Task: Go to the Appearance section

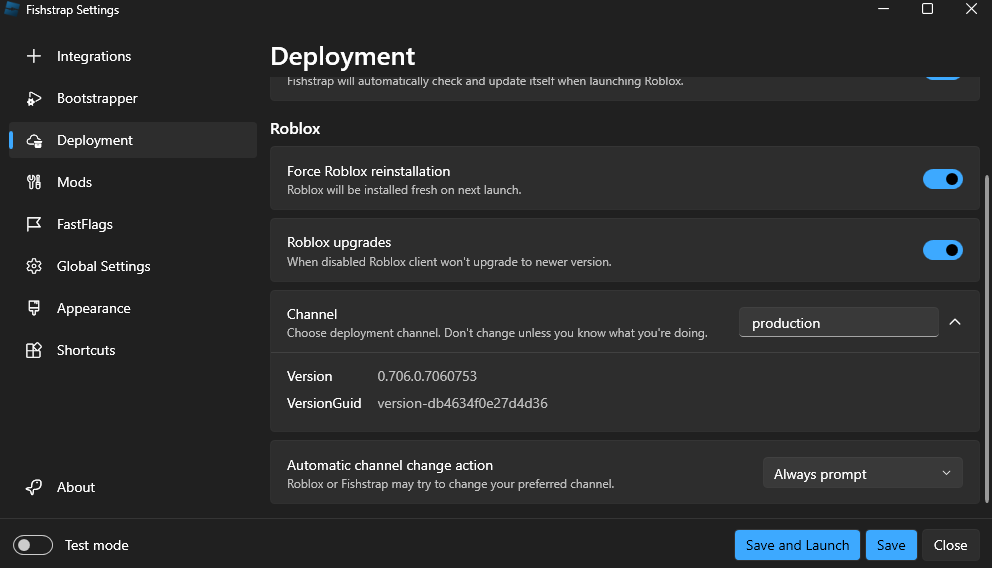Action: click(93, 308)
